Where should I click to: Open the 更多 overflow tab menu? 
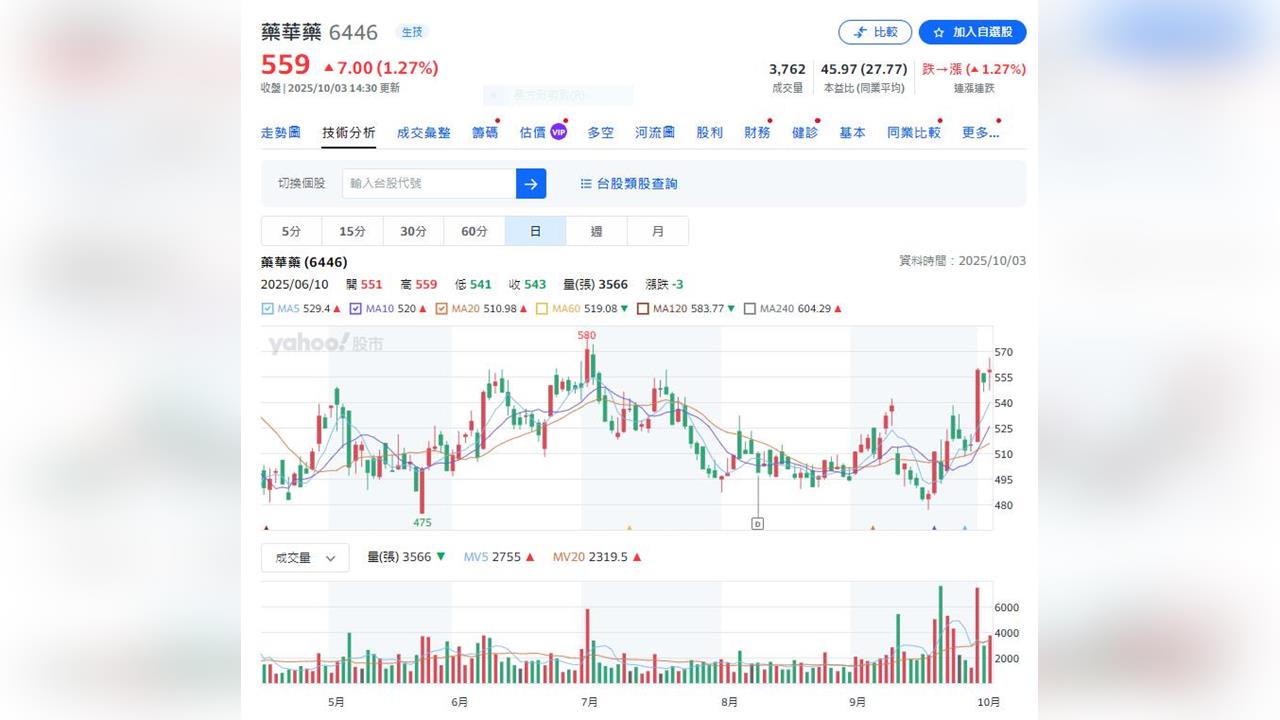click(x=980, y=132)
